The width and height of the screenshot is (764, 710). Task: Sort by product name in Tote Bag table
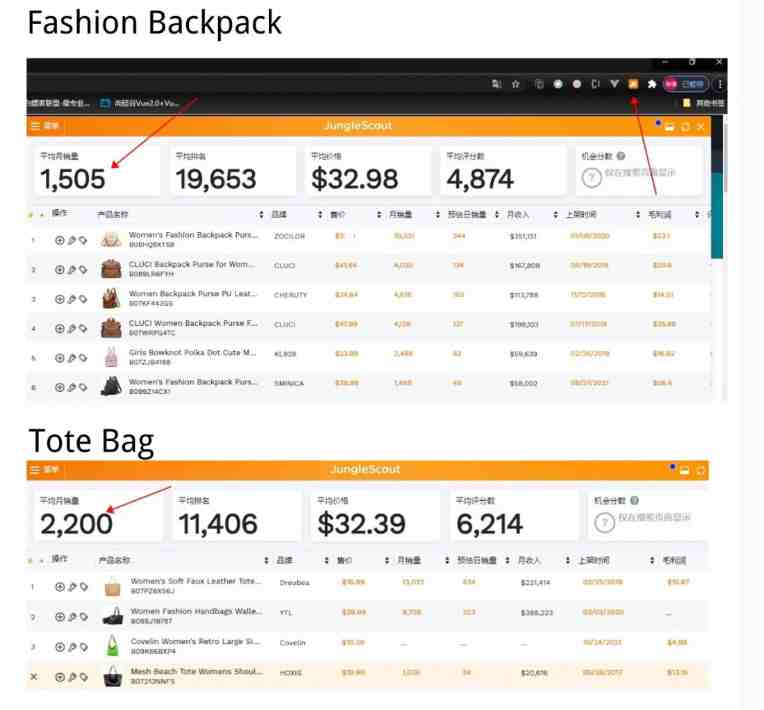266,560
